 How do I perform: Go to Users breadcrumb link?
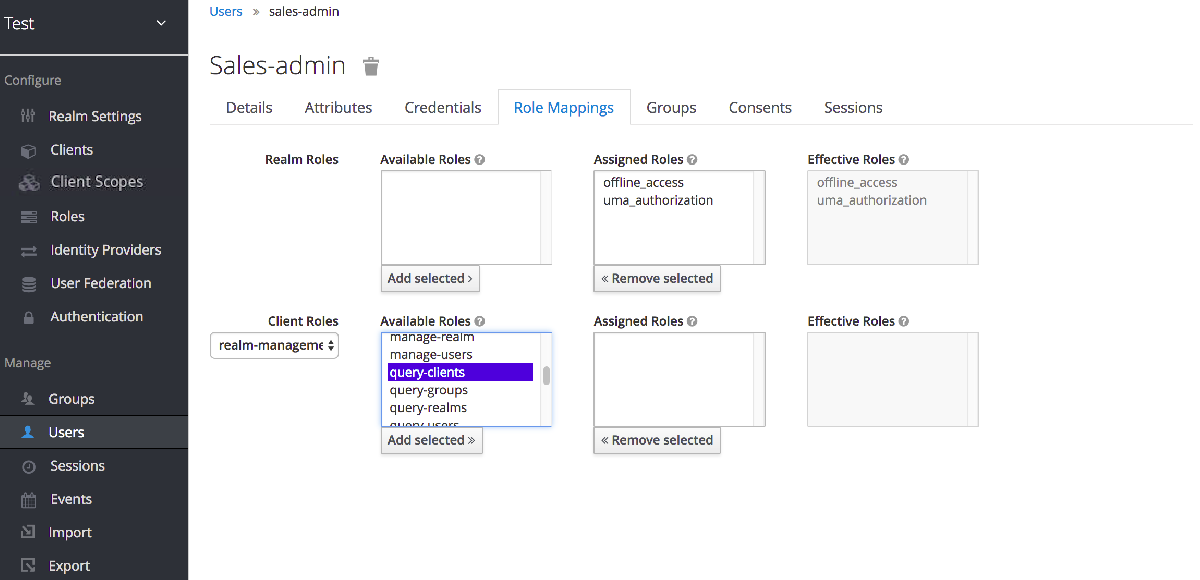click(226, 12)
